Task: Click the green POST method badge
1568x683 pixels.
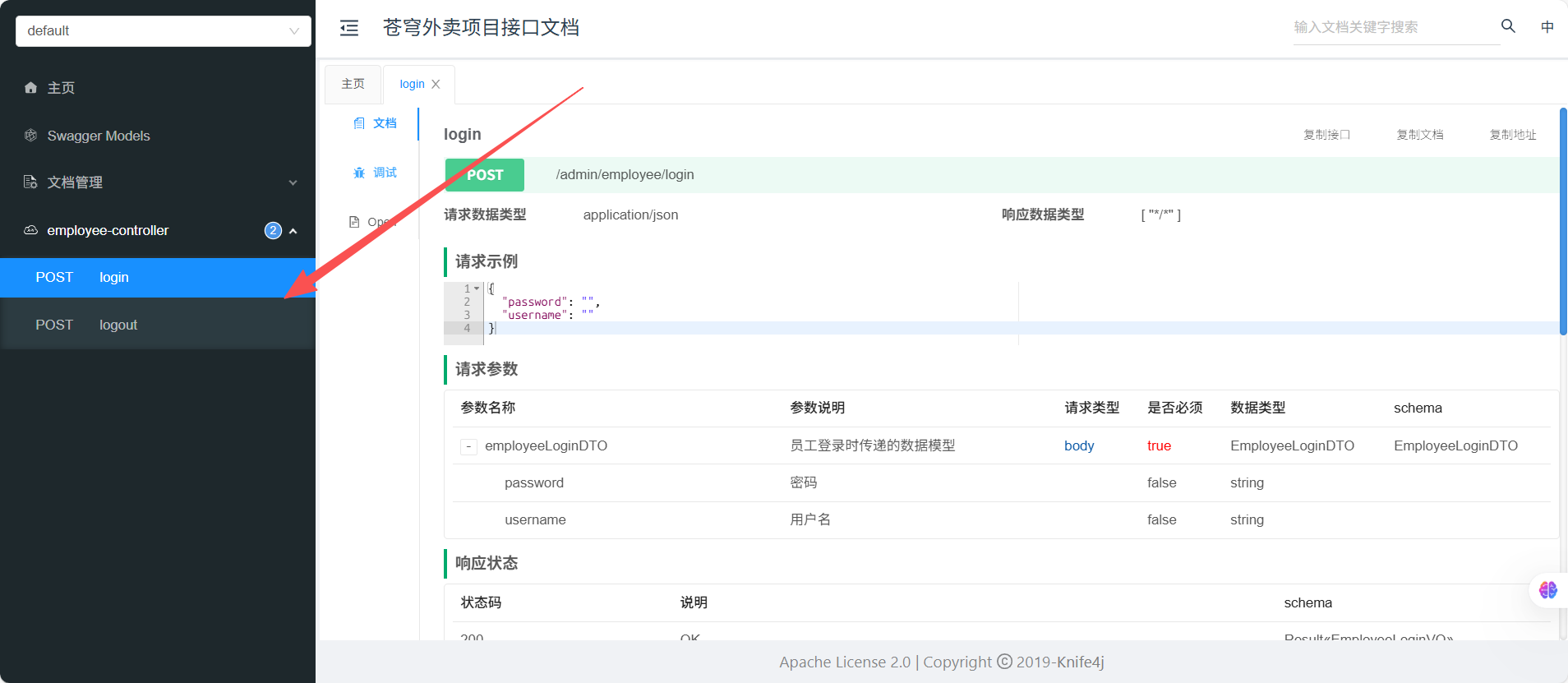Action: (x=485, y=175)
